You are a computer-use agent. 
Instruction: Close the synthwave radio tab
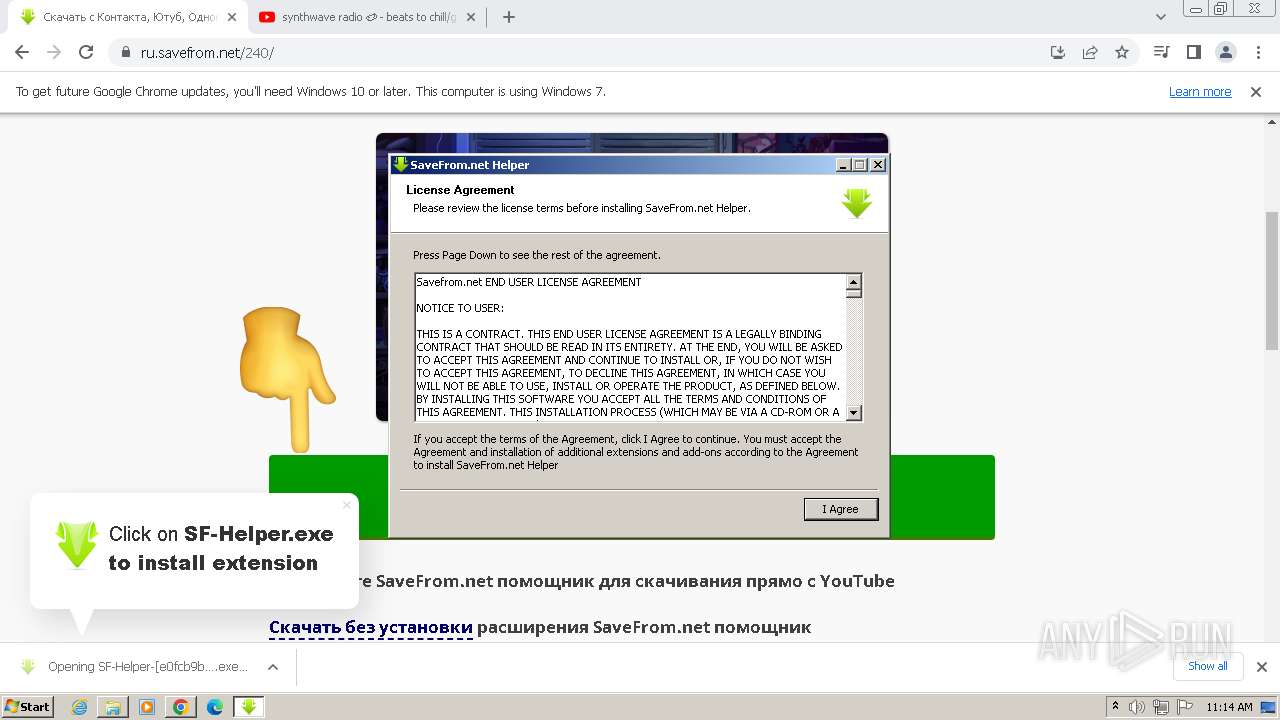pos(471,17)
